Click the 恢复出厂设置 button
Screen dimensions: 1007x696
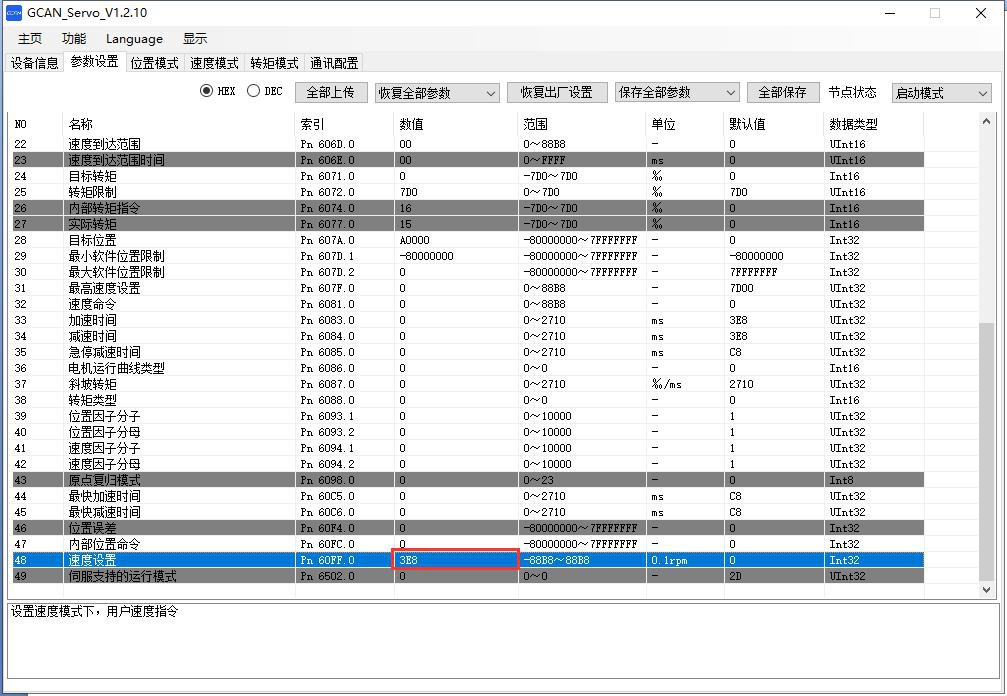(556, 92)
